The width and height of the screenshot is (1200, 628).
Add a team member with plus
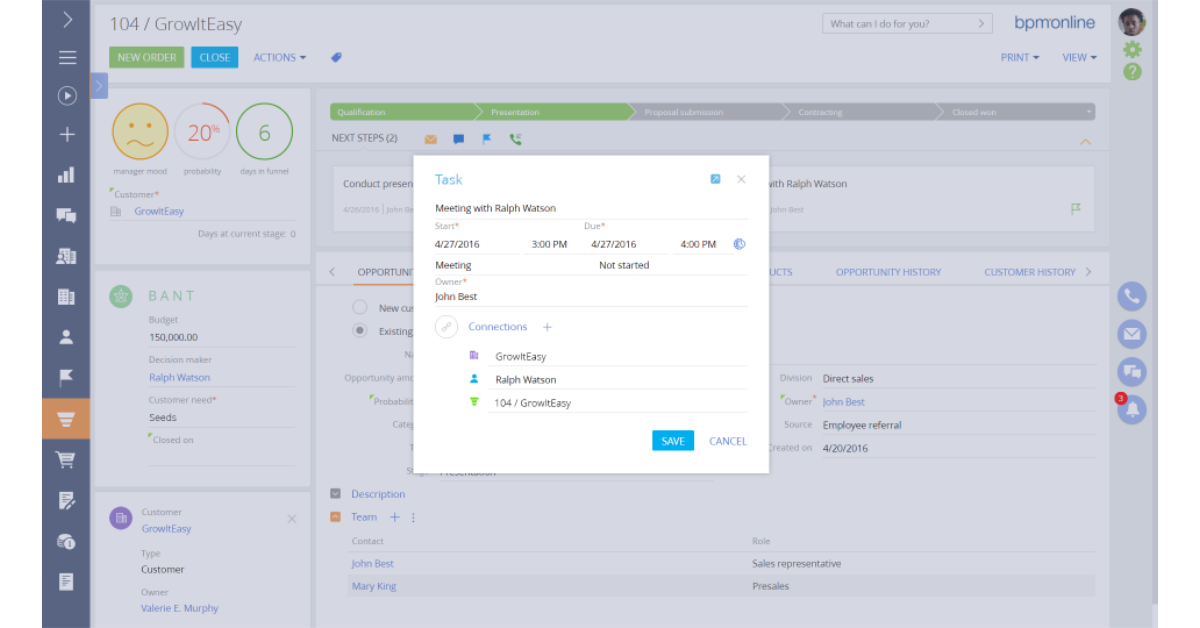(394, 517)
